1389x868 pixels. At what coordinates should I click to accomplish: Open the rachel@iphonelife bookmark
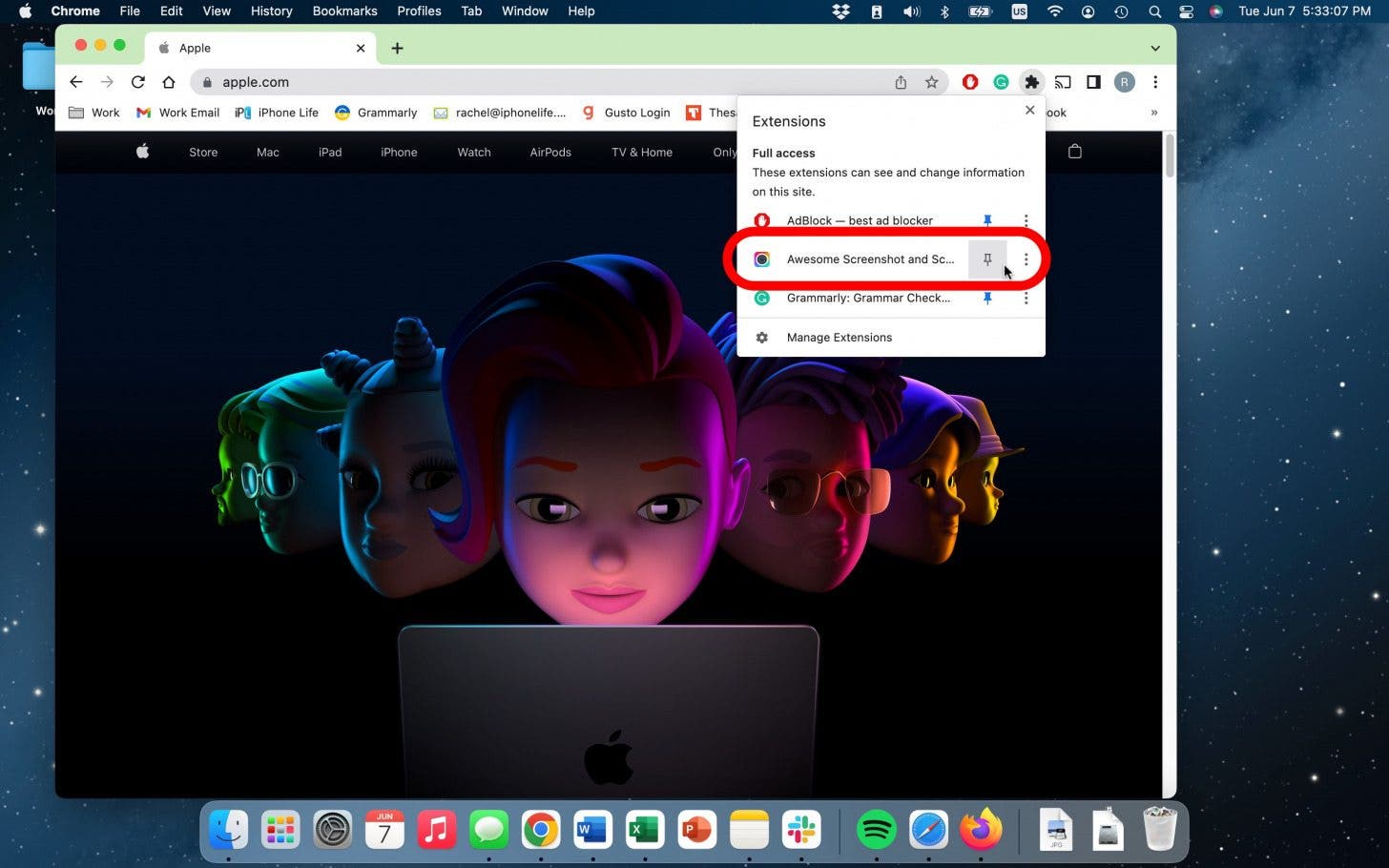point(500,113)
